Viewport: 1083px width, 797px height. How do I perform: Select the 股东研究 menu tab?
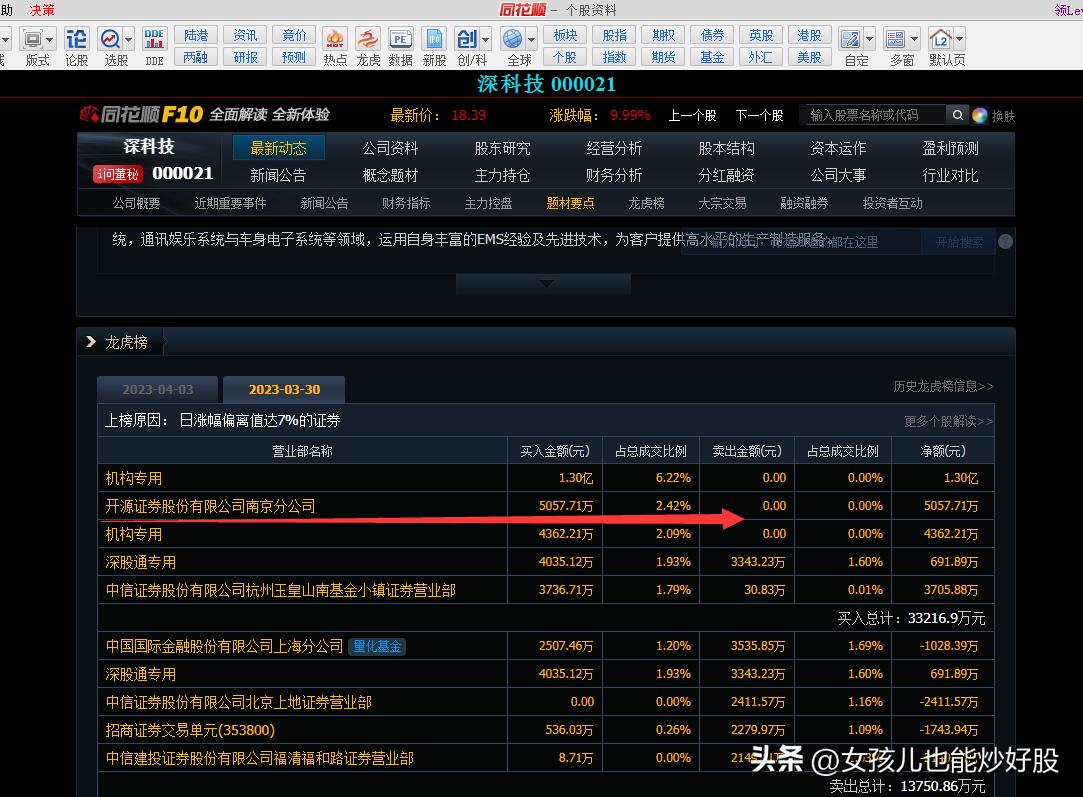(x=502, y=148)
